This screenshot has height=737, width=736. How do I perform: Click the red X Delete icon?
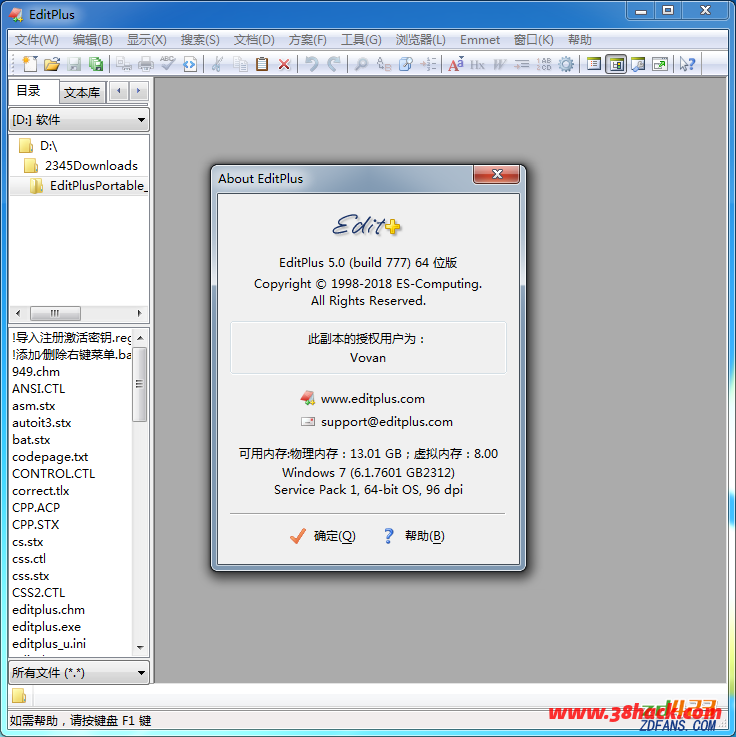pos(284,64)
